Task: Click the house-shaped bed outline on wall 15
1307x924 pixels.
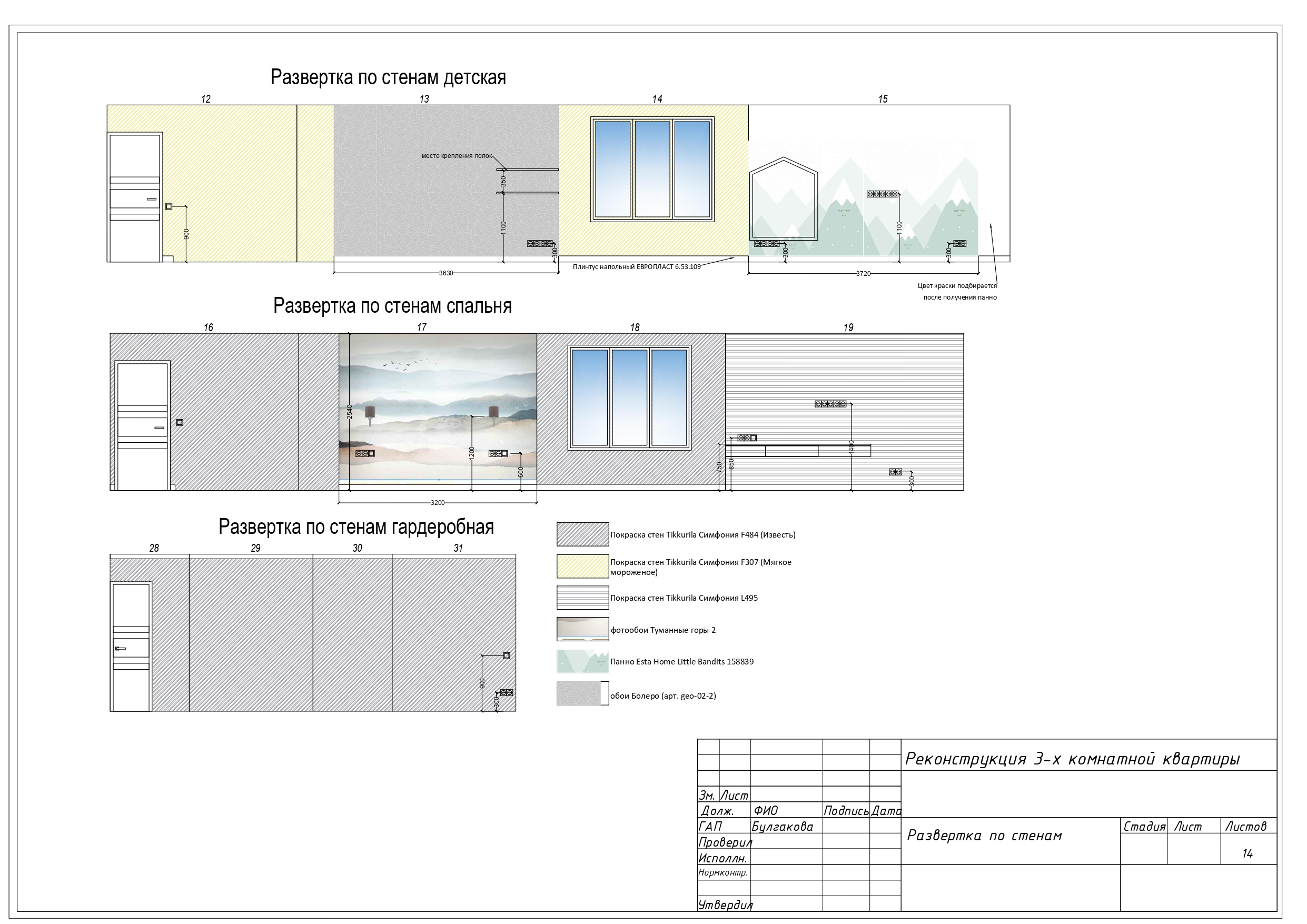Action: point(784,198)
